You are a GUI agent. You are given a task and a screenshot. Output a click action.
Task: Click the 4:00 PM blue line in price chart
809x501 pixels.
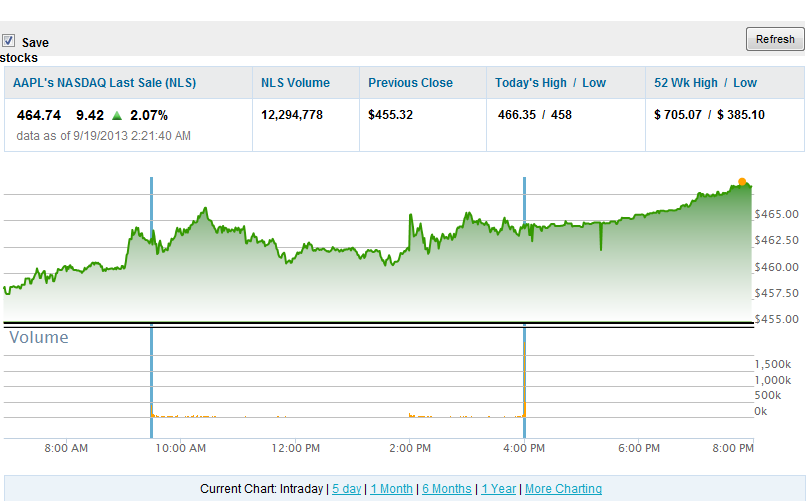[525, 250]
